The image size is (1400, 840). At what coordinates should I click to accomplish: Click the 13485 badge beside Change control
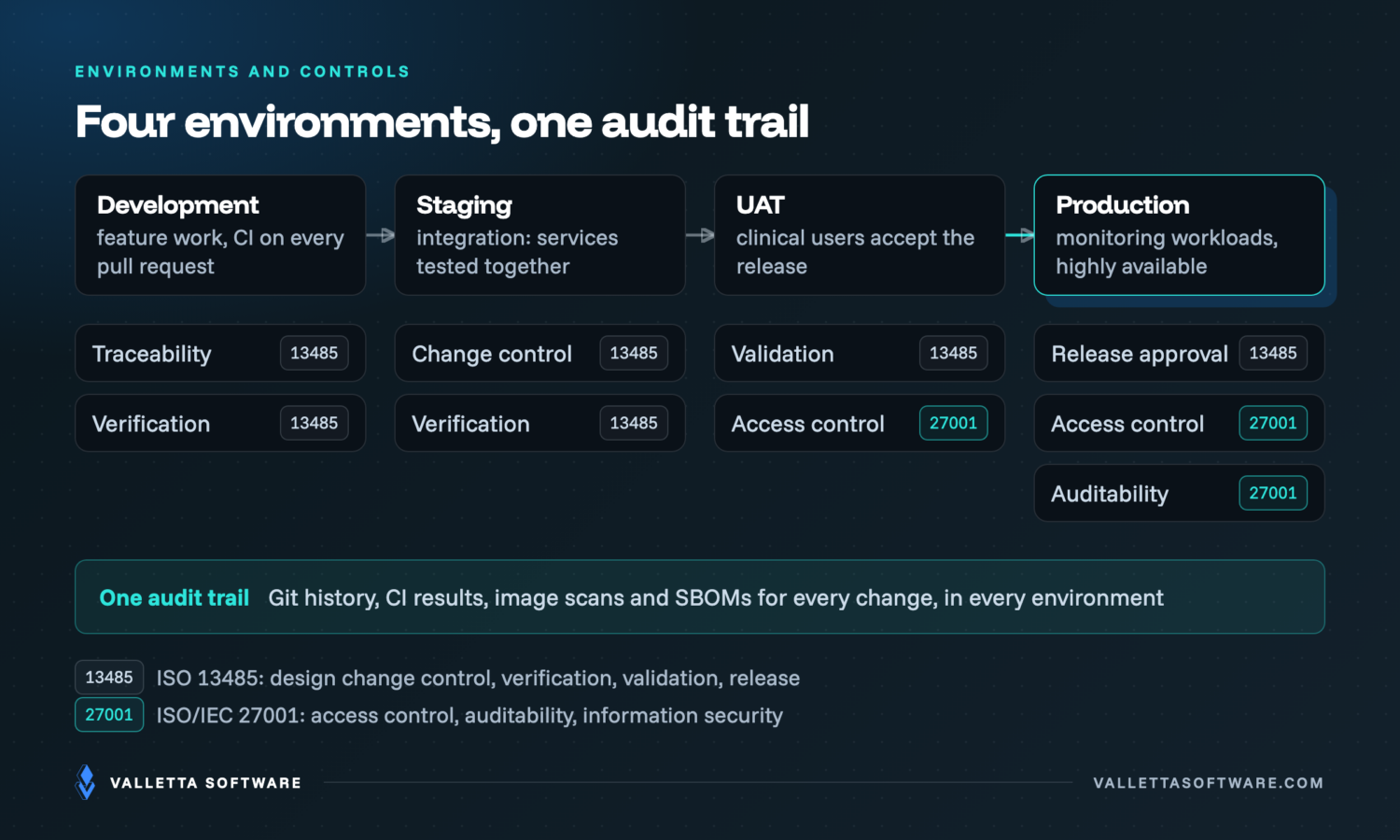tap(634, 353)
